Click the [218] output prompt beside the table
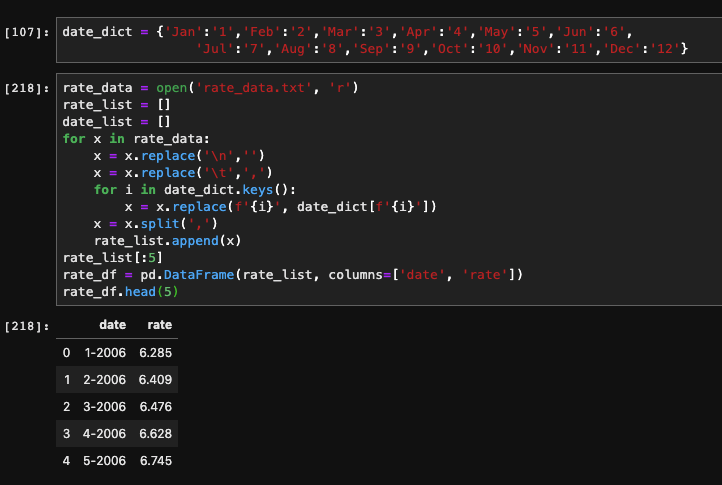Viewport: 722px width, 485px height. pos(24,326)
